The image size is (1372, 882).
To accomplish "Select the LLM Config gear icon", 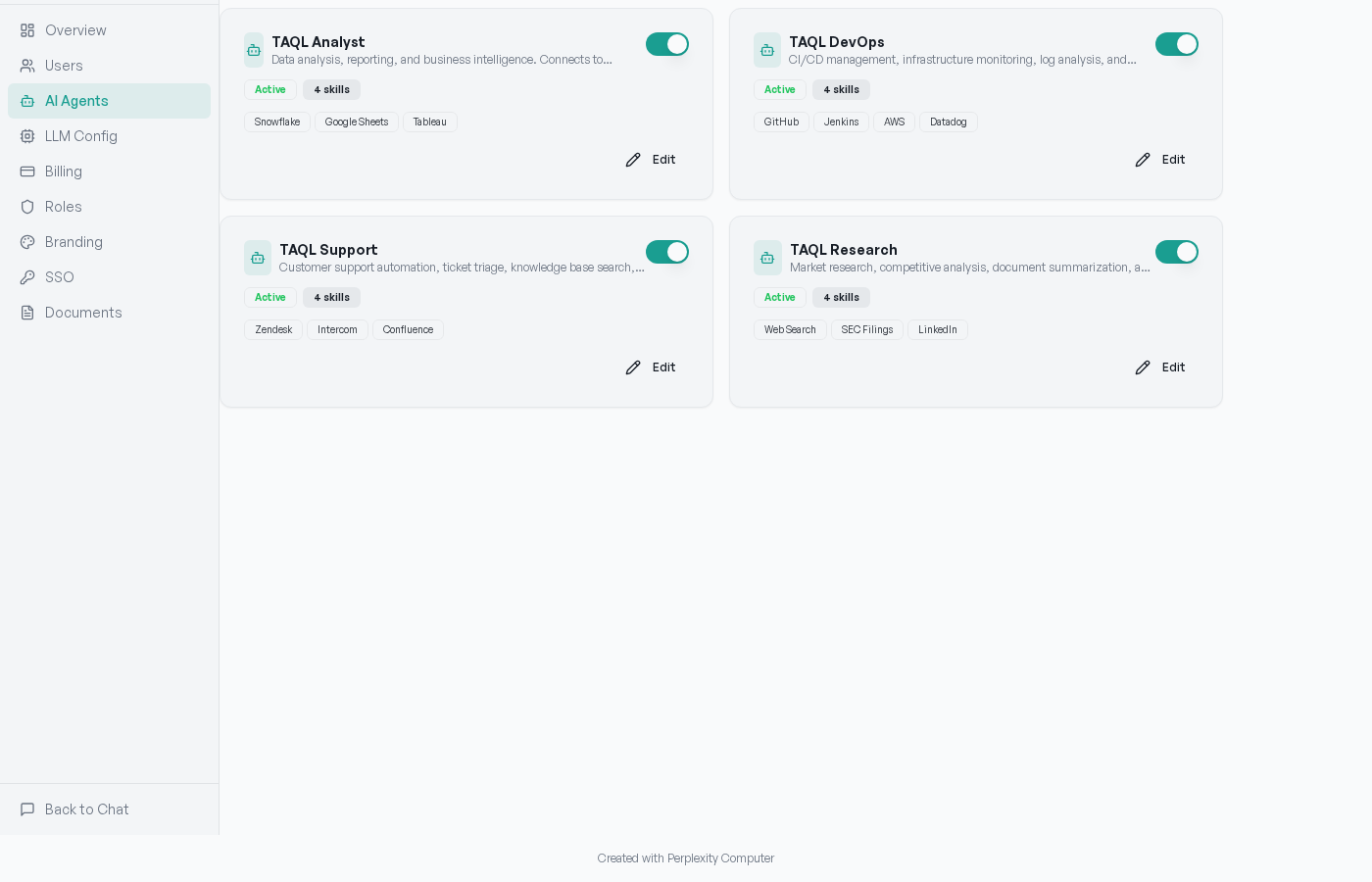I will [x=27, y=136].
